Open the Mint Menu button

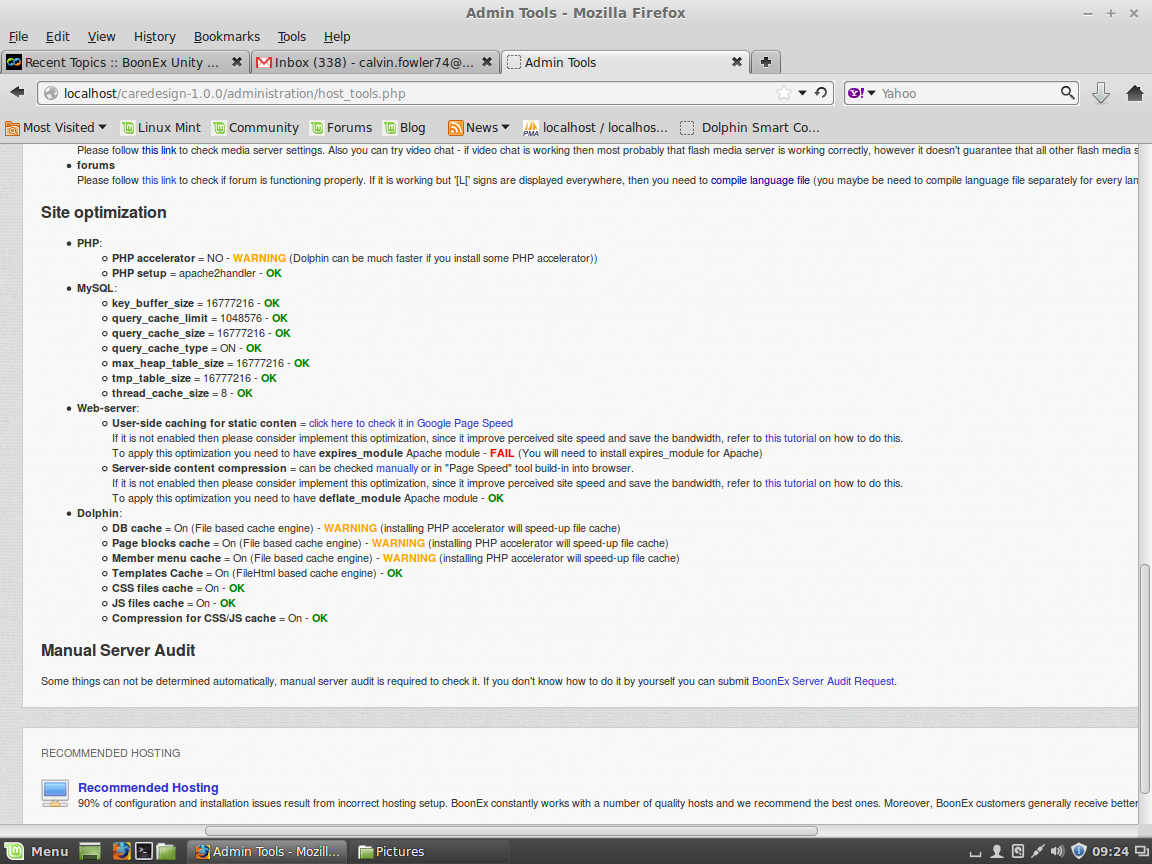pyautogui.click(x=37, y=851)
